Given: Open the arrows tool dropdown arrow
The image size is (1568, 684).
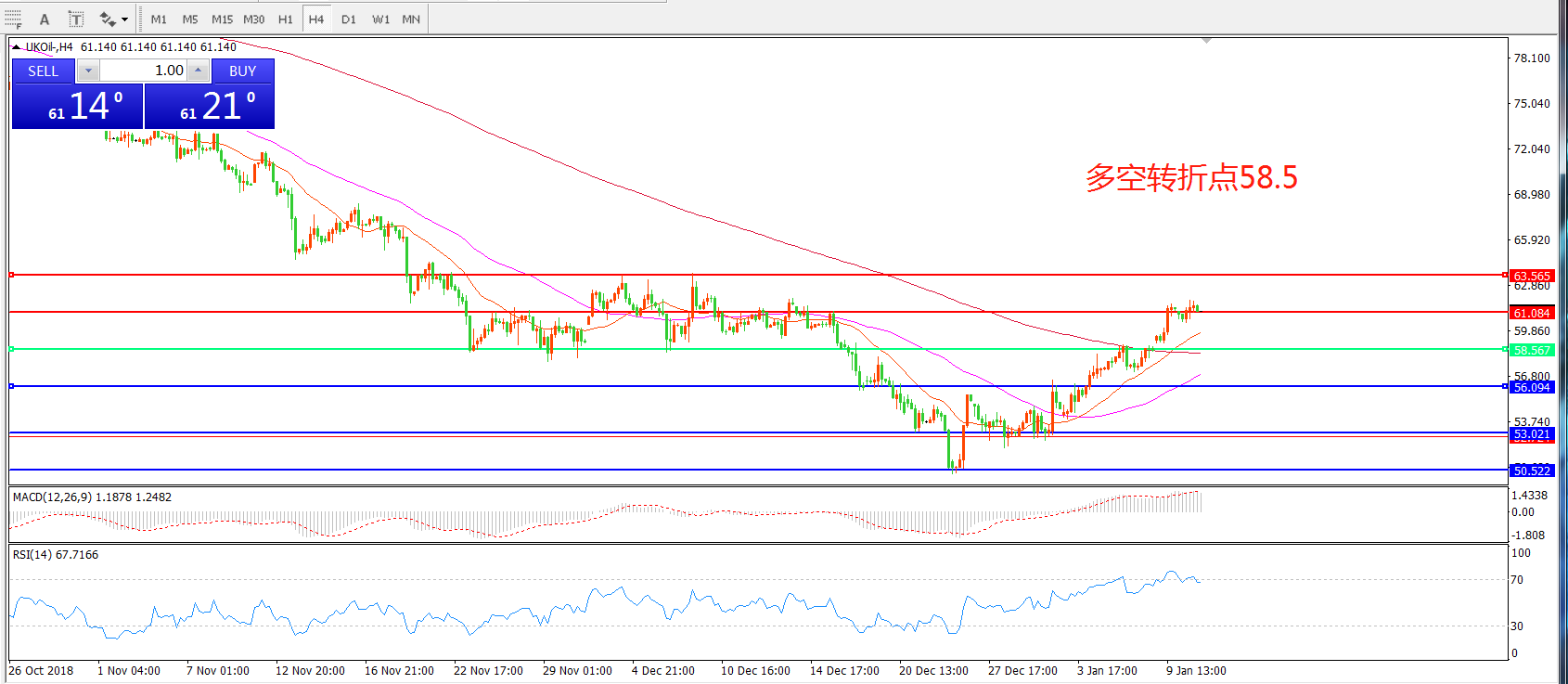Looking at the screenshot, I should pos(124,19).
